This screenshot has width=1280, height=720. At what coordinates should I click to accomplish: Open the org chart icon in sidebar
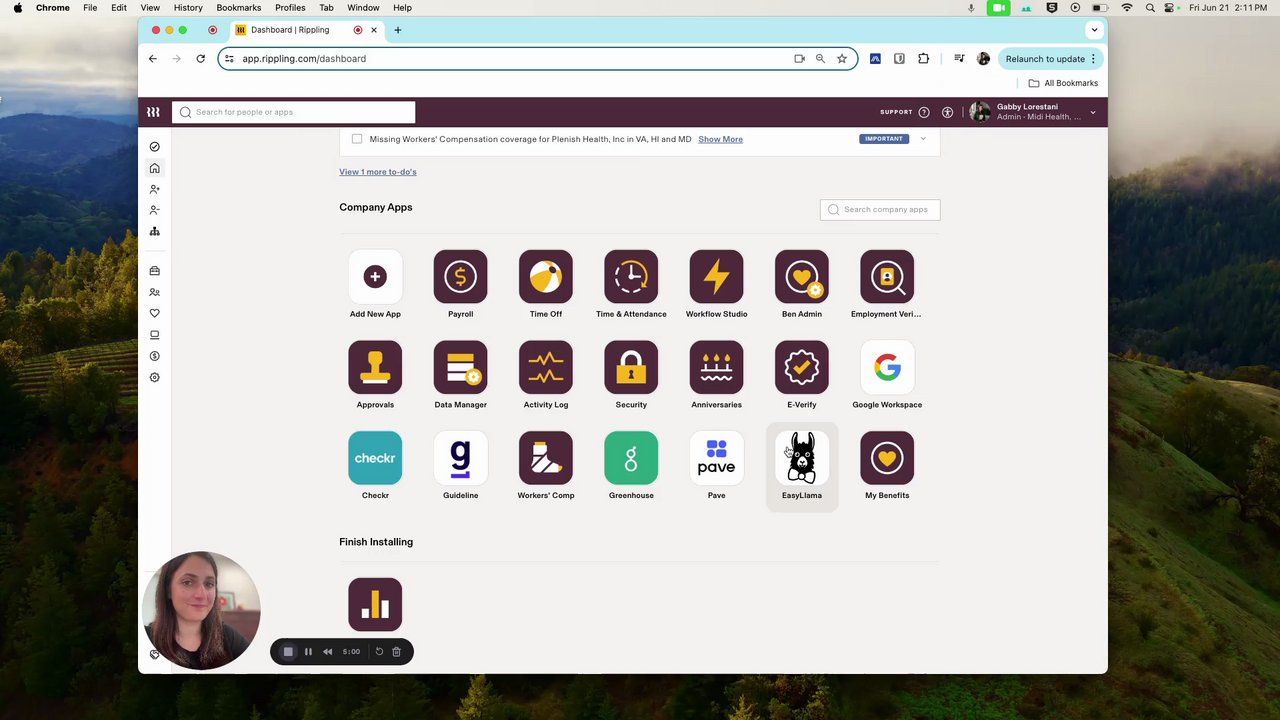click(154, 231)
